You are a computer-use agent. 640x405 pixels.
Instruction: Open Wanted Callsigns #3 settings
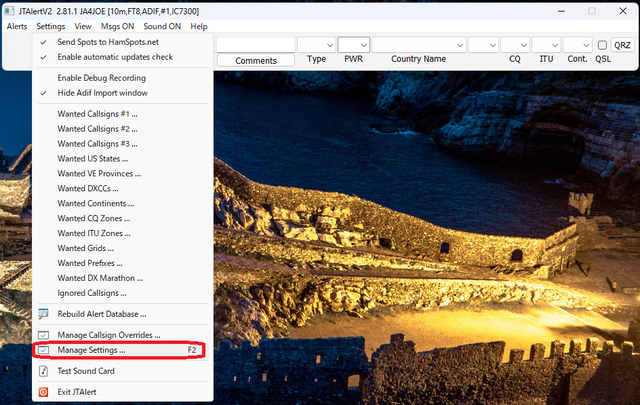click(x=122, y=144)
